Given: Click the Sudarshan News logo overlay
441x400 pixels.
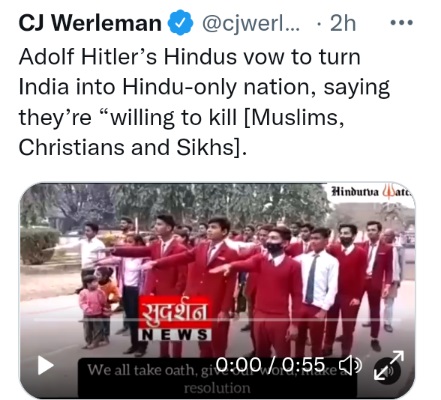Looking at the screenshot, I should tap(175, 318).
